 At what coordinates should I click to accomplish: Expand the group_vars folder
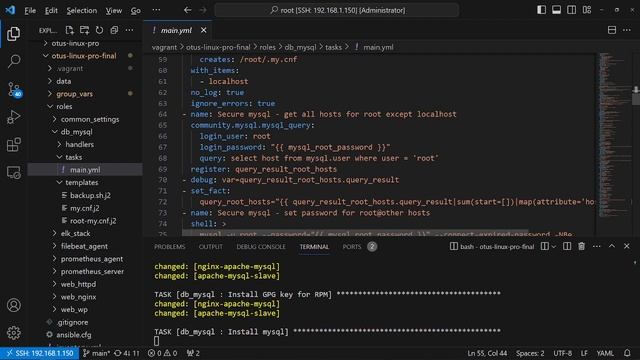click(x=50, y=93)
